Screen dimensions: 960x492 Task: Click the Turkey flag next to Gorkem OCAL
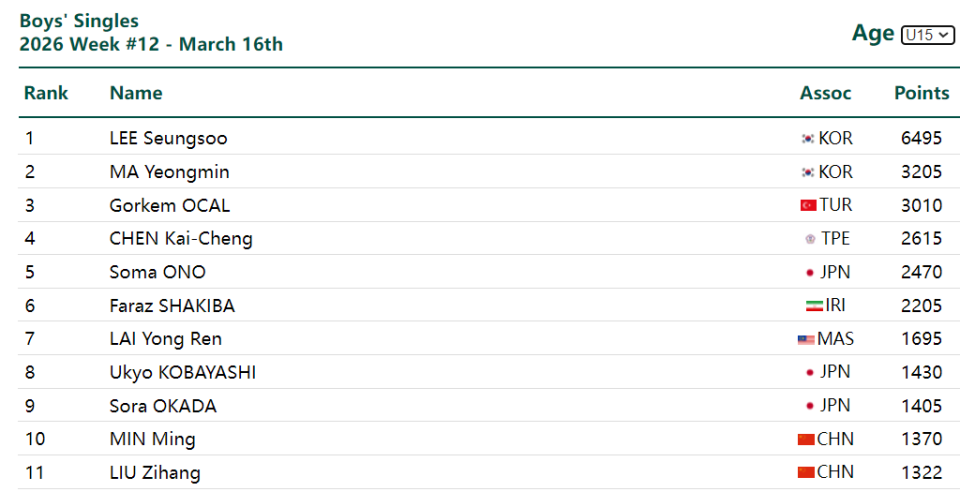808,206
